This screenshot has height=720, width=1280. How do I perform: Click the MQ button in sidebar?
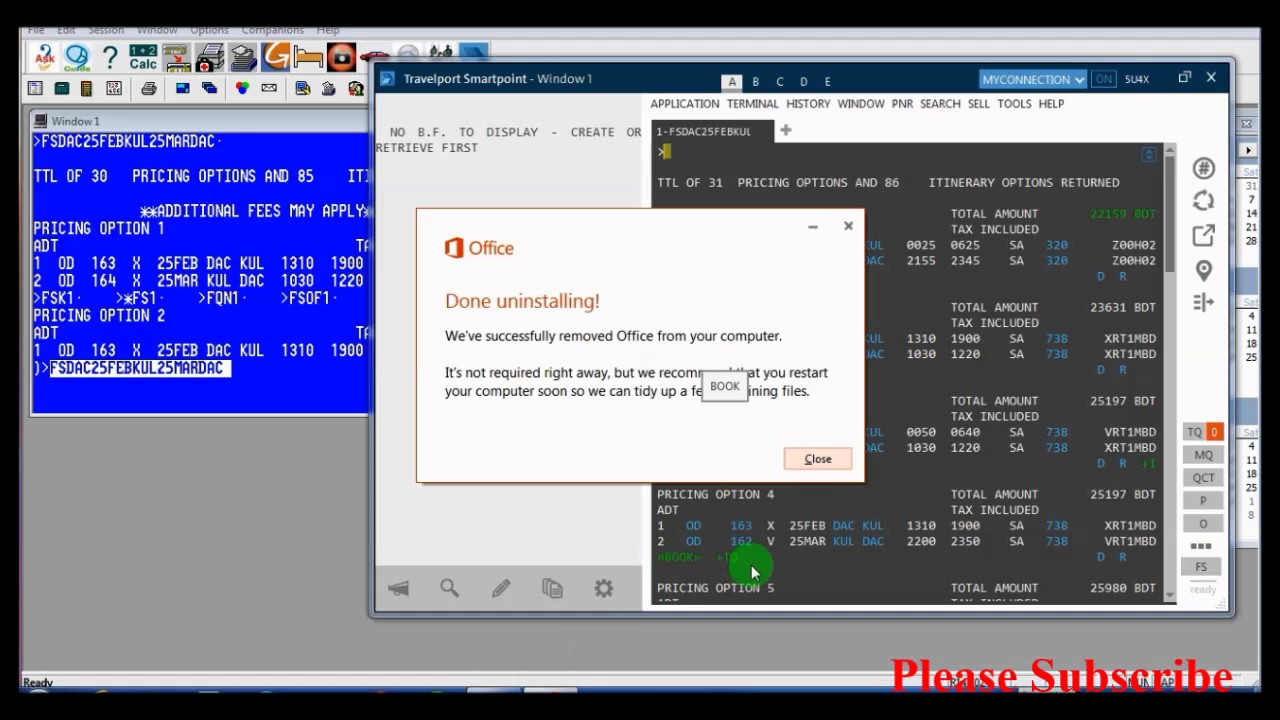click(1203, 455)
